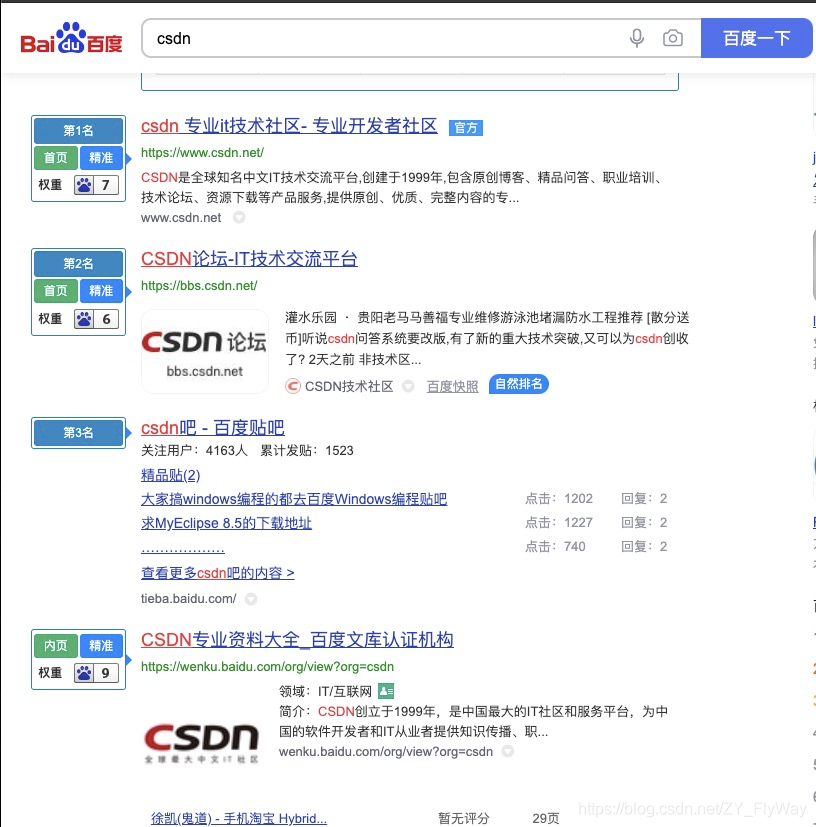Open the dropdown arrow beside wenku.baidu.com URL
Viewport: 816px width, 827px height.
pos(507,752)
